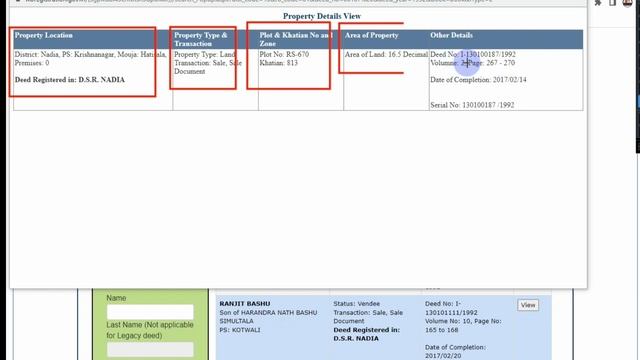Click the 'PS: KOTWALI' text
Image resolution: width=640 pixels, height=360 pixels.
click(x=240, y=330)
